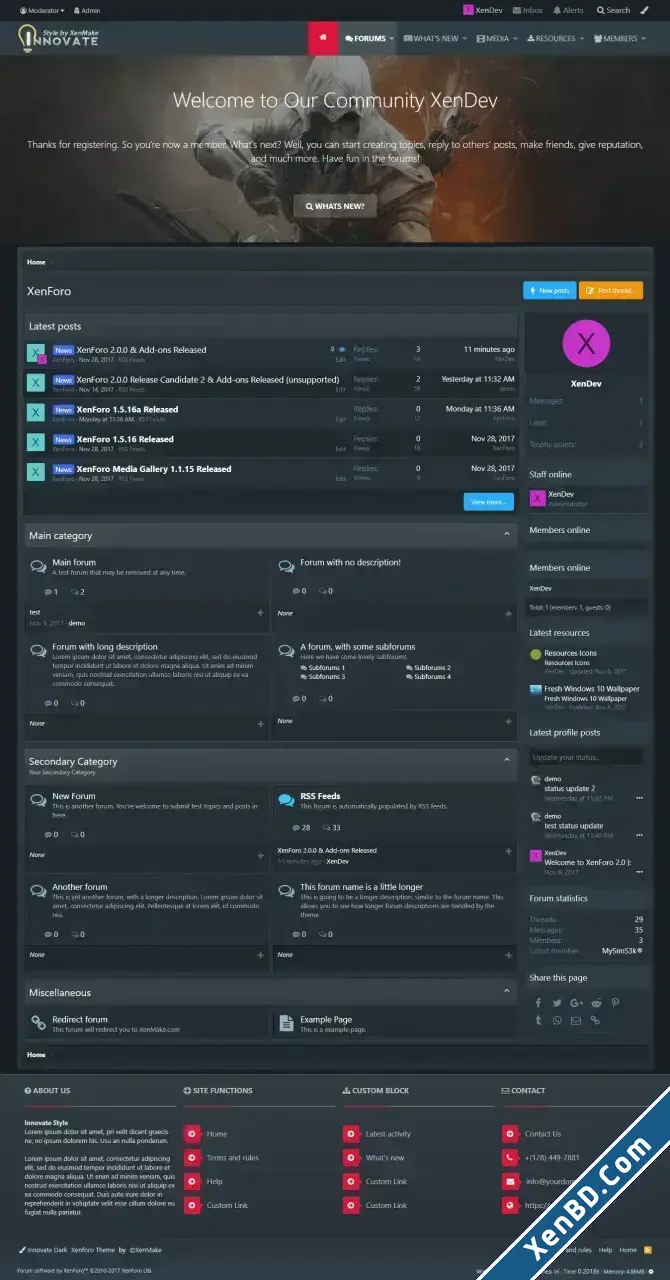
Task: Open the XenForo 1.5.16a Released thread
Action: 127,409
